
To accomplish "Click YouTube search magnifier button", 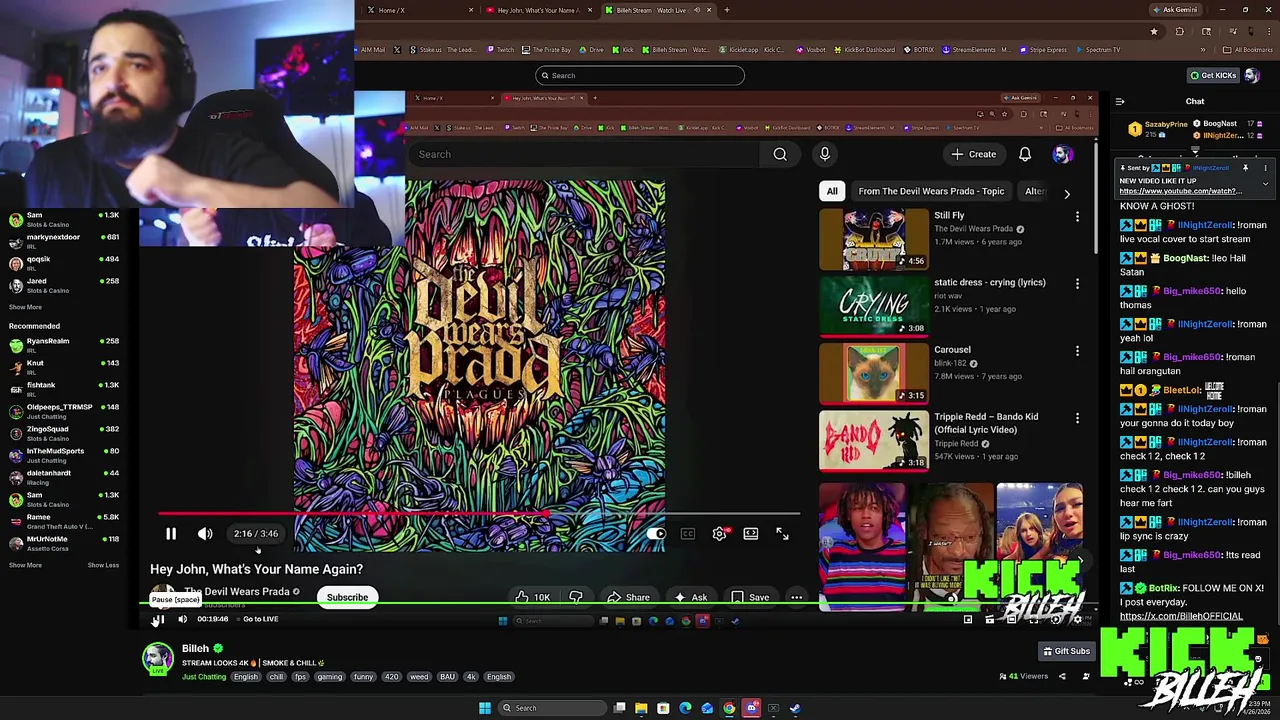I will click(780, 154).
